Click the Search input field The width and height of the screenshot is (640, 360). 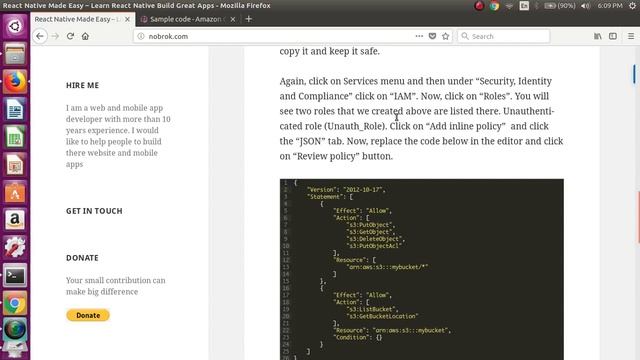504,36
